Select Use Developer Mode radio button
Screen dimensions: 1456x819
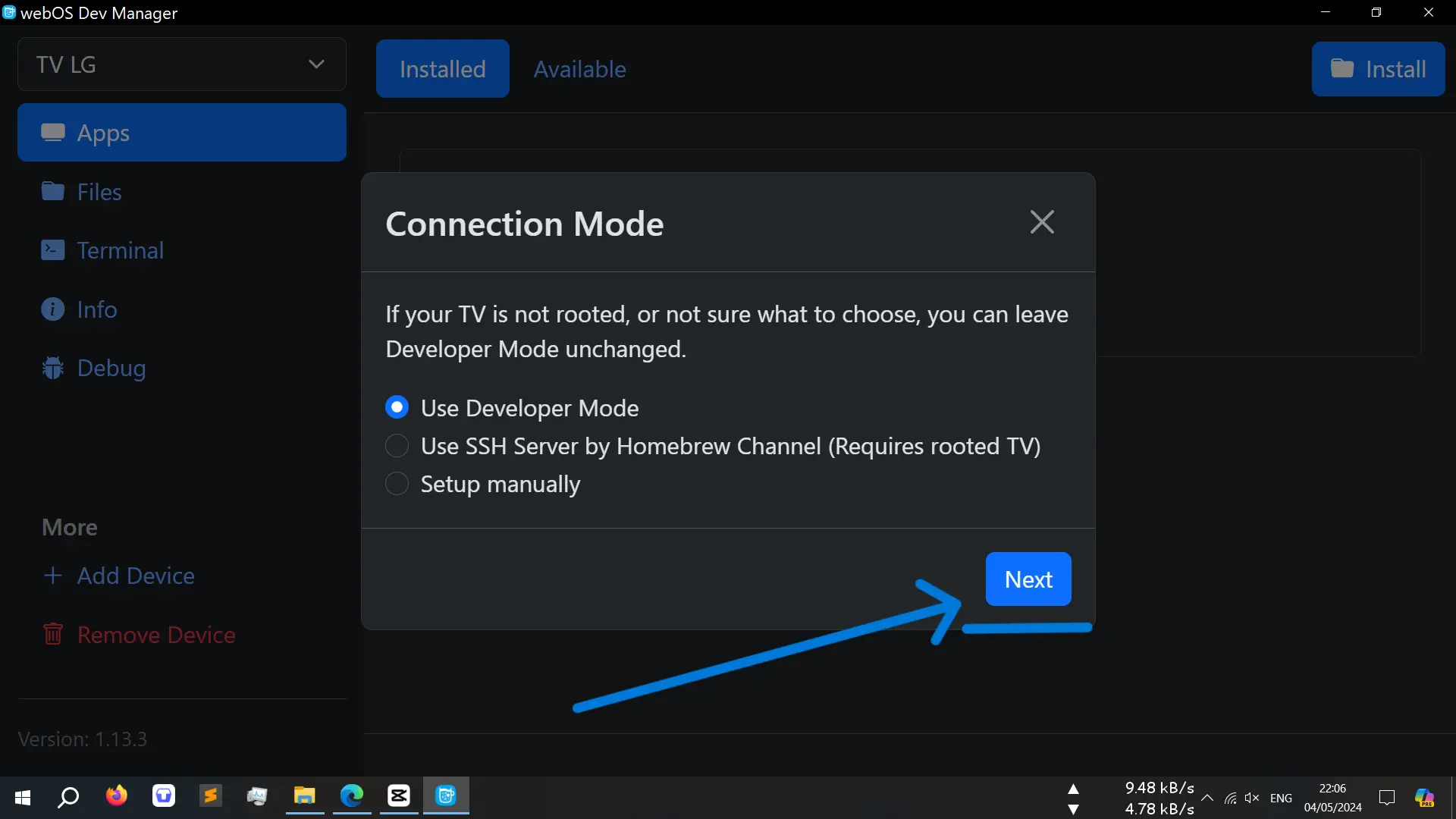397,407
